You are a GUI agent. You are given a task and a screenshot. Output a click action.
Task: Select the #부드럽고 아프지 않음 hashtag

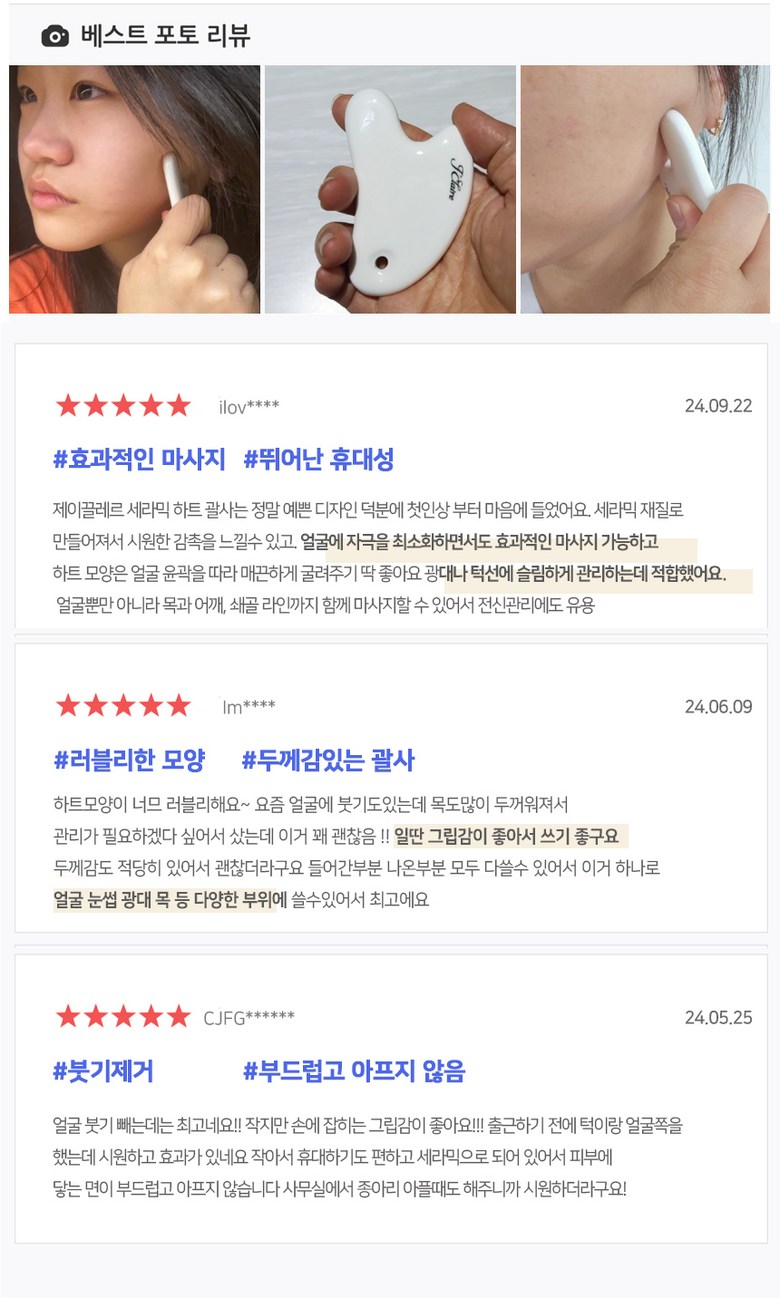[x=354, y=1072]
